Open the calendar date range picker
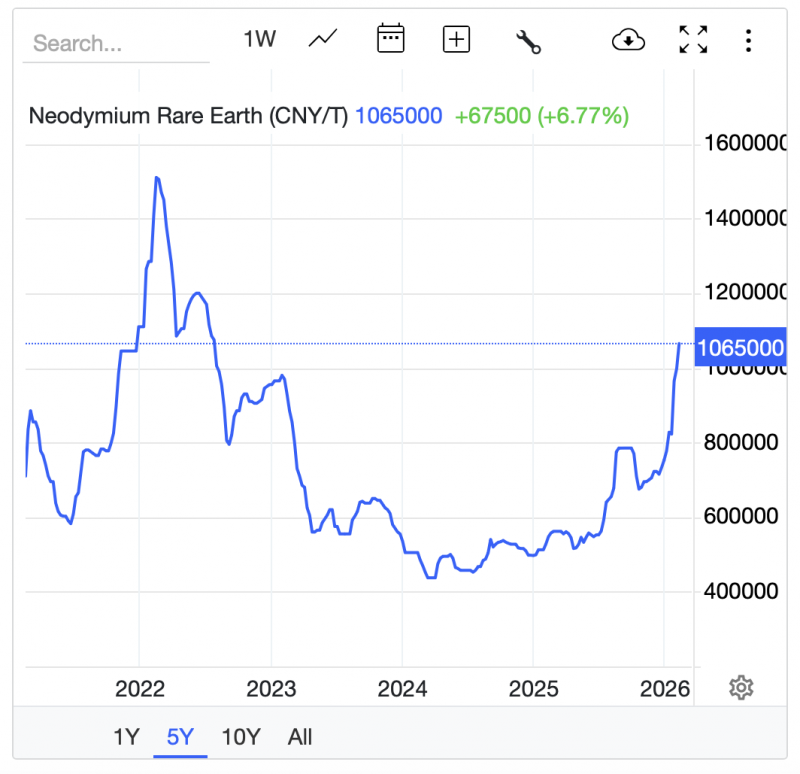This screenshot has height=774, width=800. coord(390,39)
